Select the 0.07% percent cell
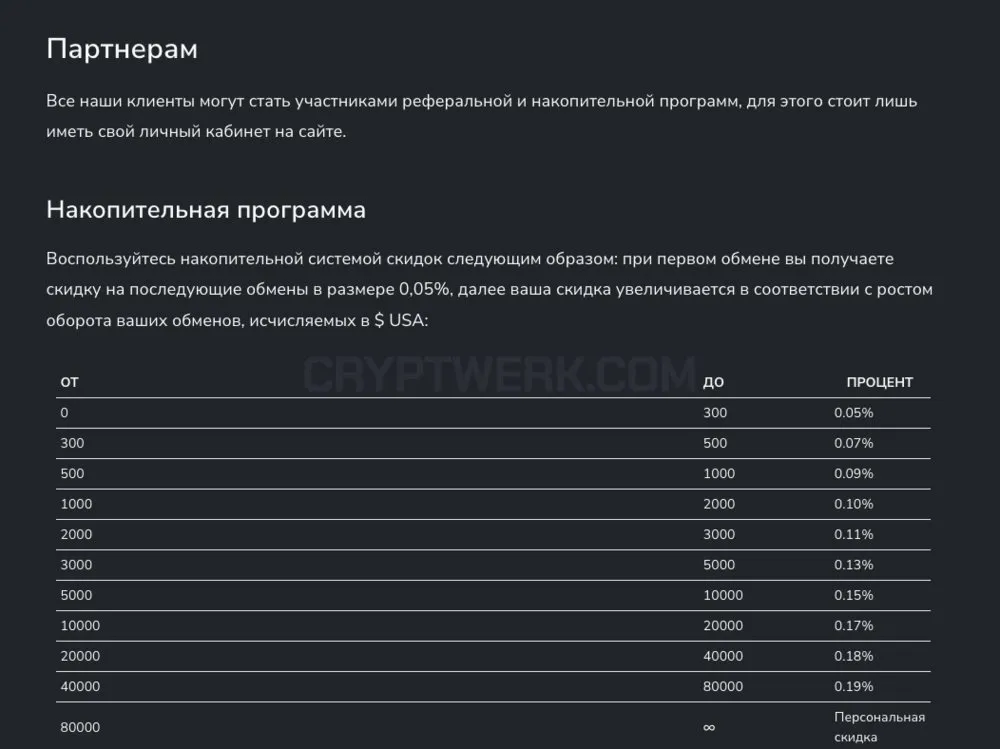The height and width of the screenshot is (749, 1000). point(853,443)
